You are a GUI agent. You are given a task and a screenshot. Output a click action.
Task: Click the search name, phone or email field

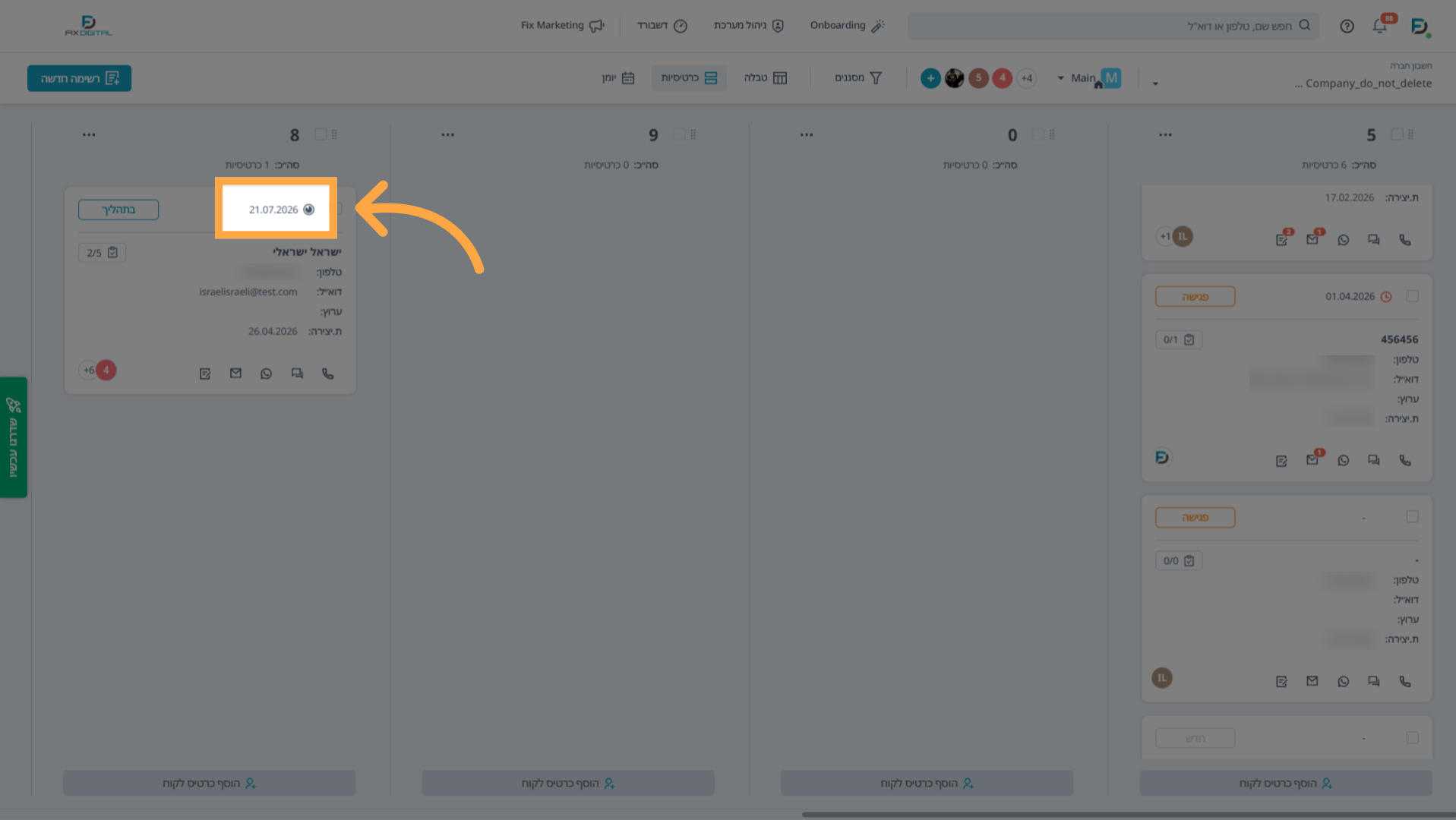pyautogui.click(x=1113, y=26)
